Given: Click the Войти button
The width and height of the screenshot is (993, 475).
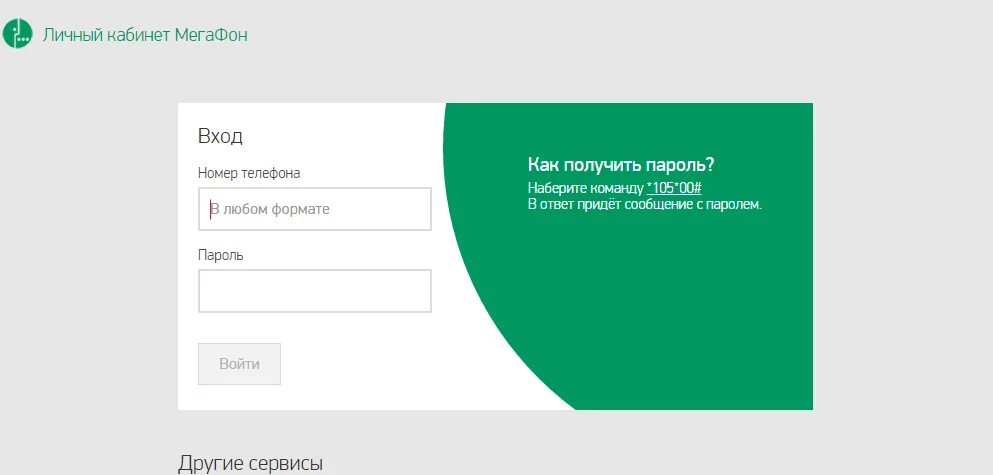Looking at the screenshot, I should click(239, 364).
